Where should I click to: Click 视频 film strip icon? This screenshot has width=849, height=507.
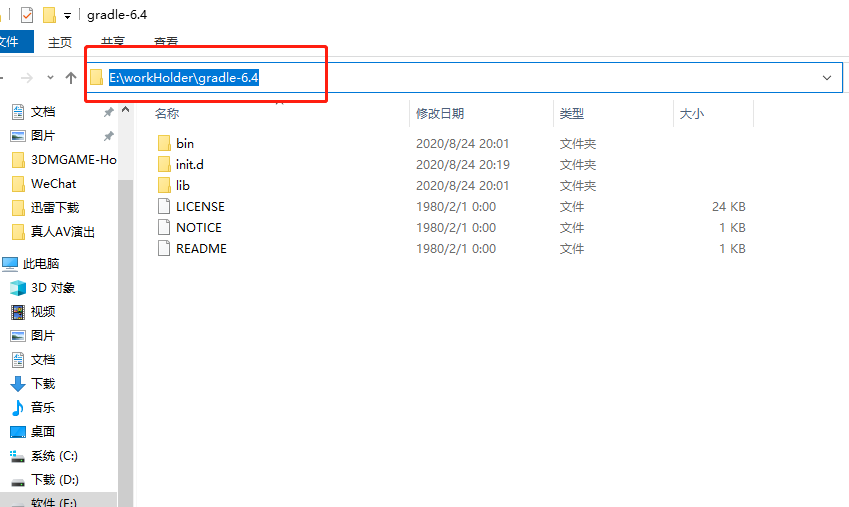click(x=18, y=311)
